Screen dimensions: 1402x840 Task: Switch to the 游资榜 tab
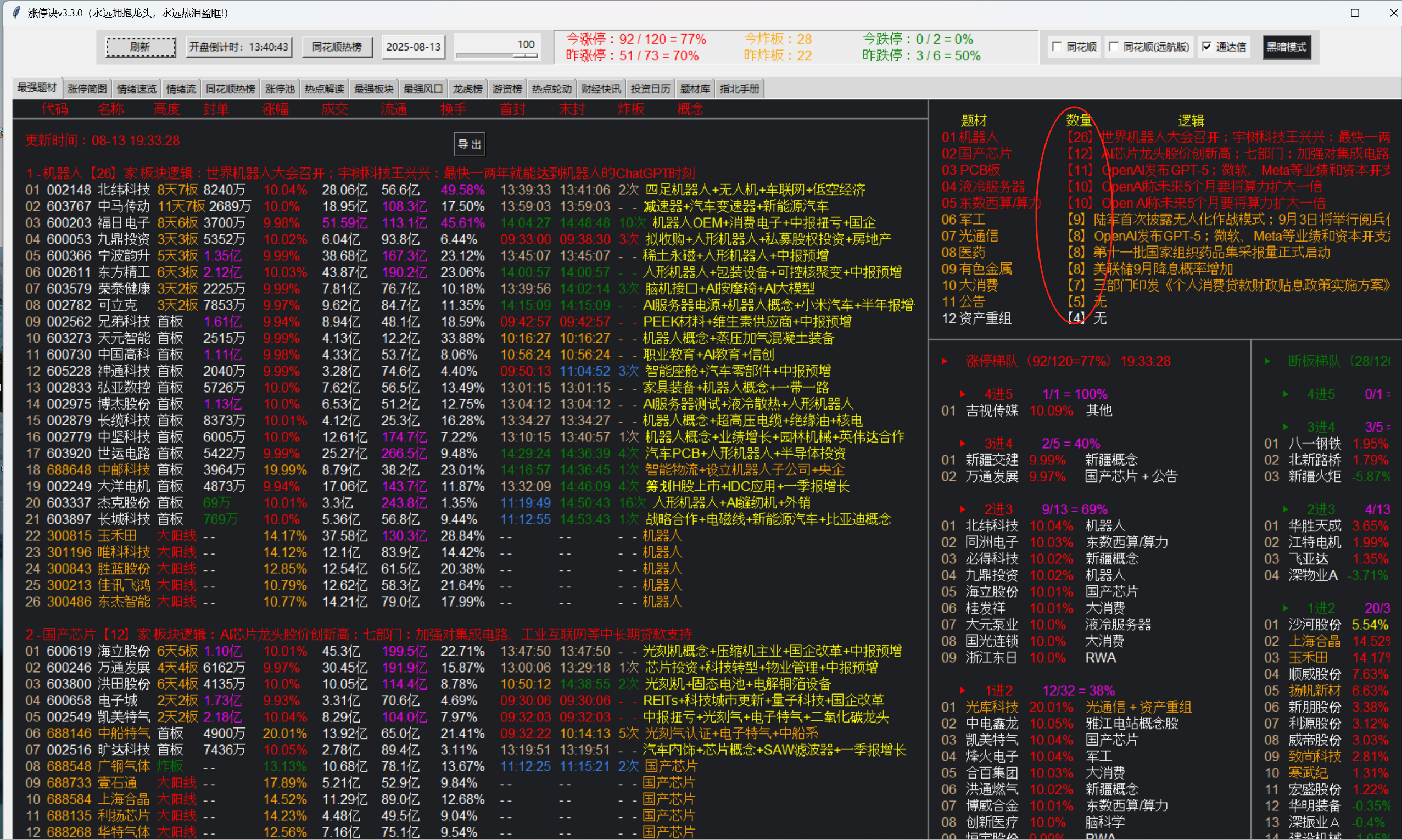(507, 89)
